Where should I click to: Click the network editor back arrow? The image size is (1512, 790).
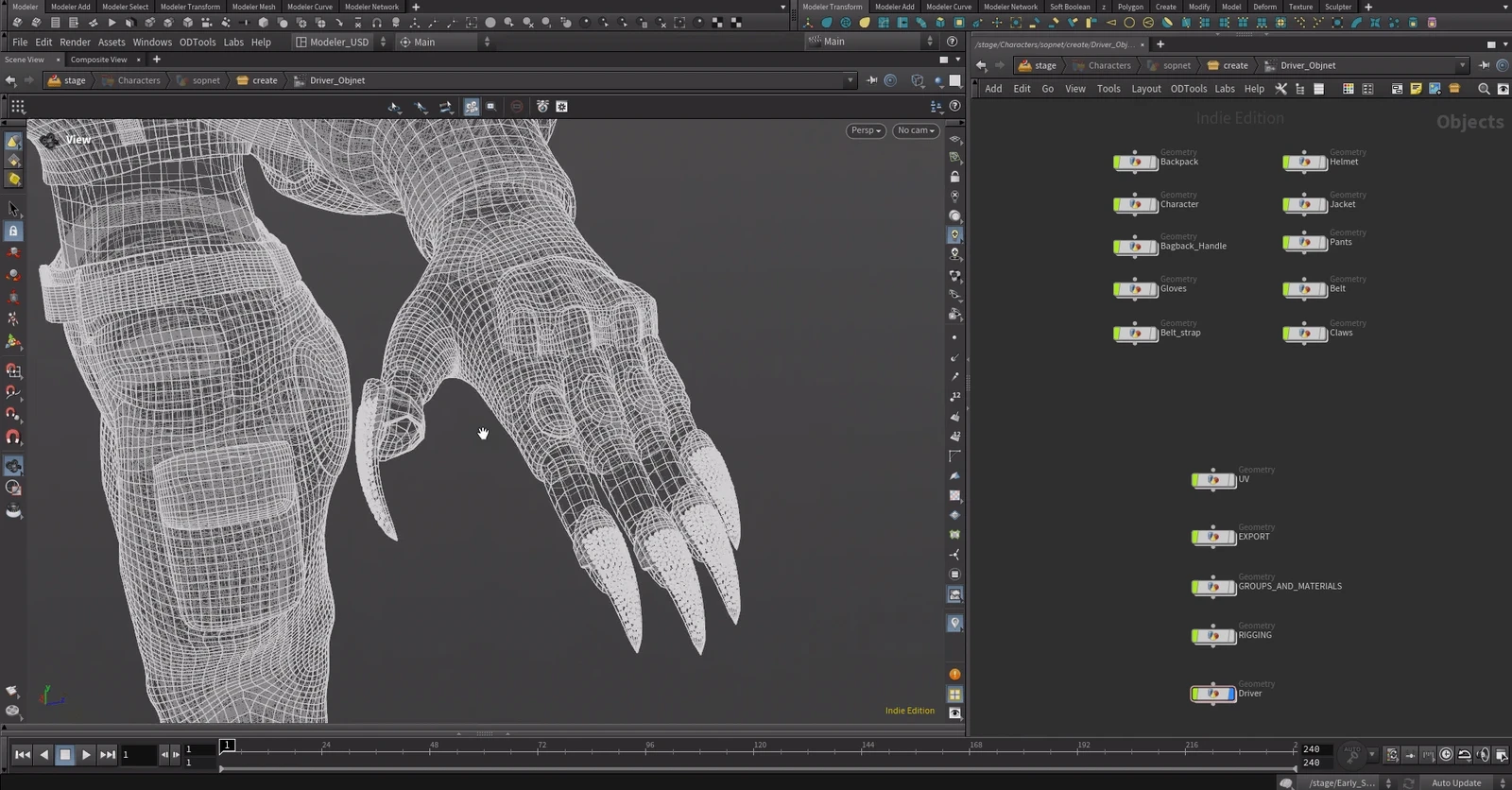point(981,65)
